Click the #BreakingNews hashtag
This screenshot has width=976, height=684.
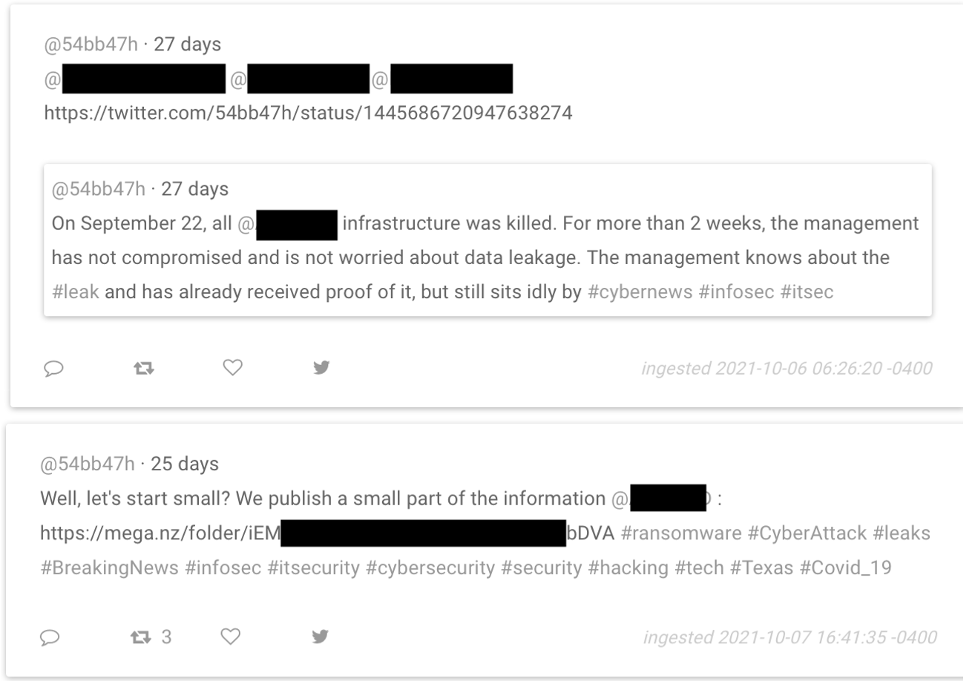tap(108, 567)
